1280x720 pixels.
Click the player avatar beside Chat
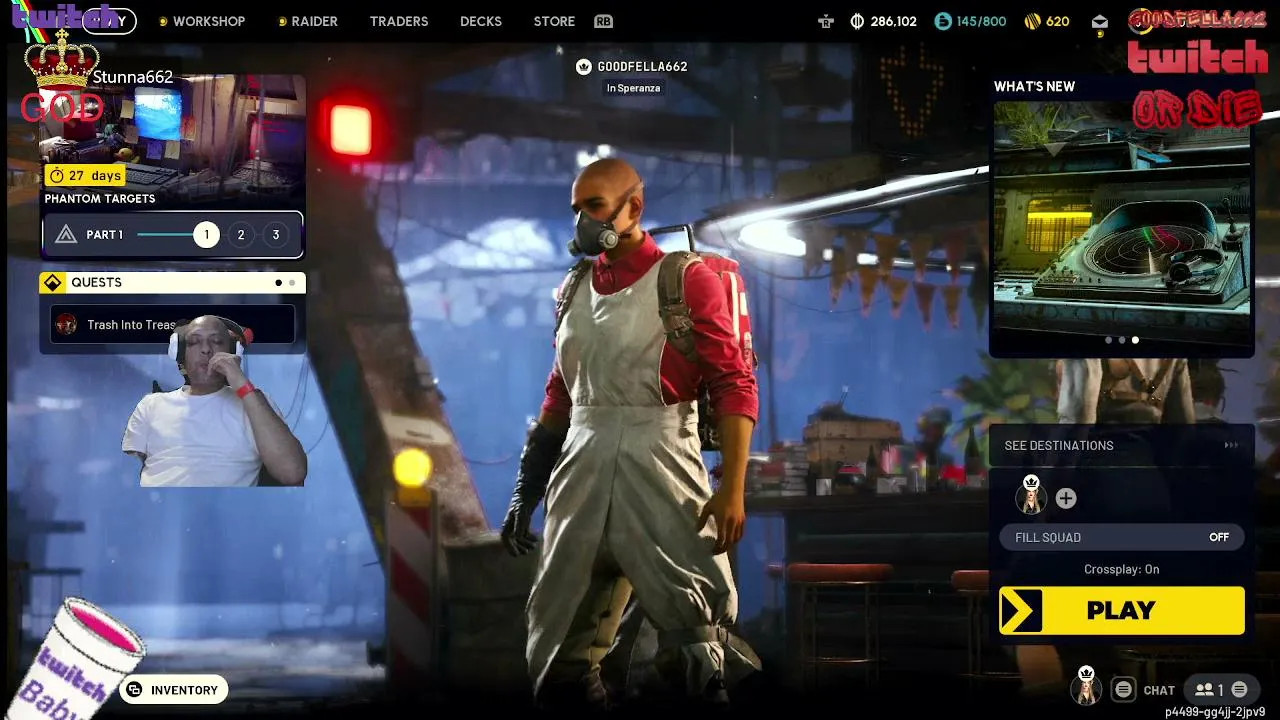1086,687
